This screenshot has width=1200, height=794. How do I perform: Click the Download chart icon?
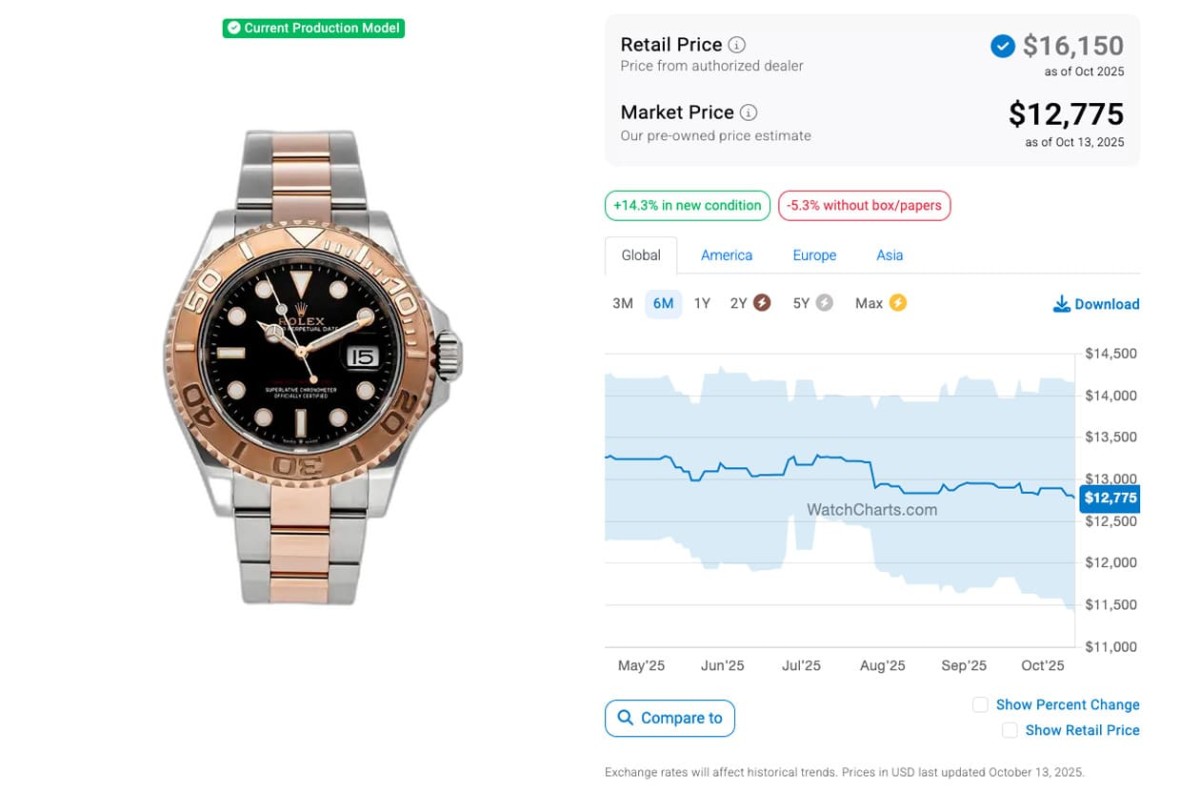coord(1062,304)
